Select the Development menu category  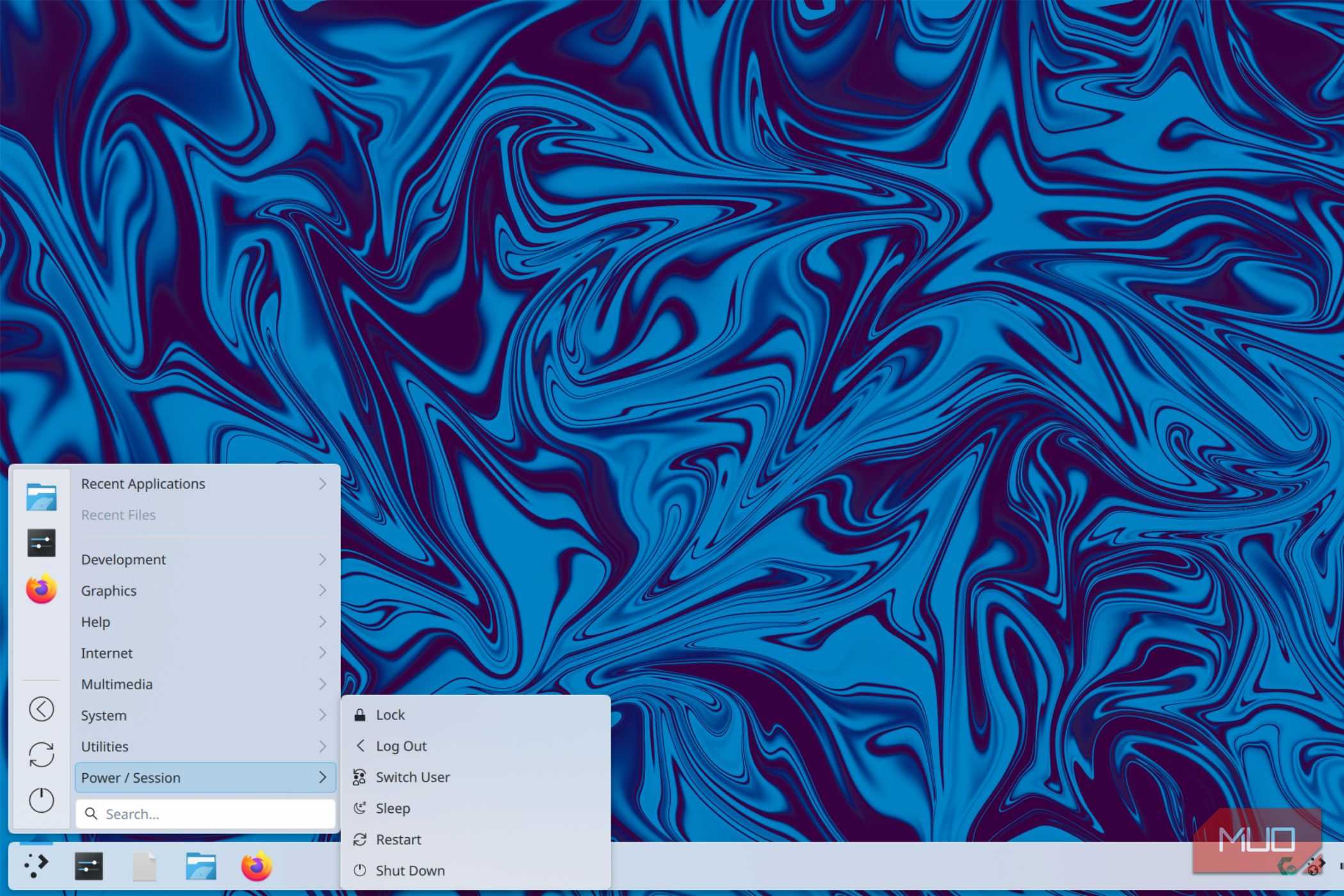point(205,559)
